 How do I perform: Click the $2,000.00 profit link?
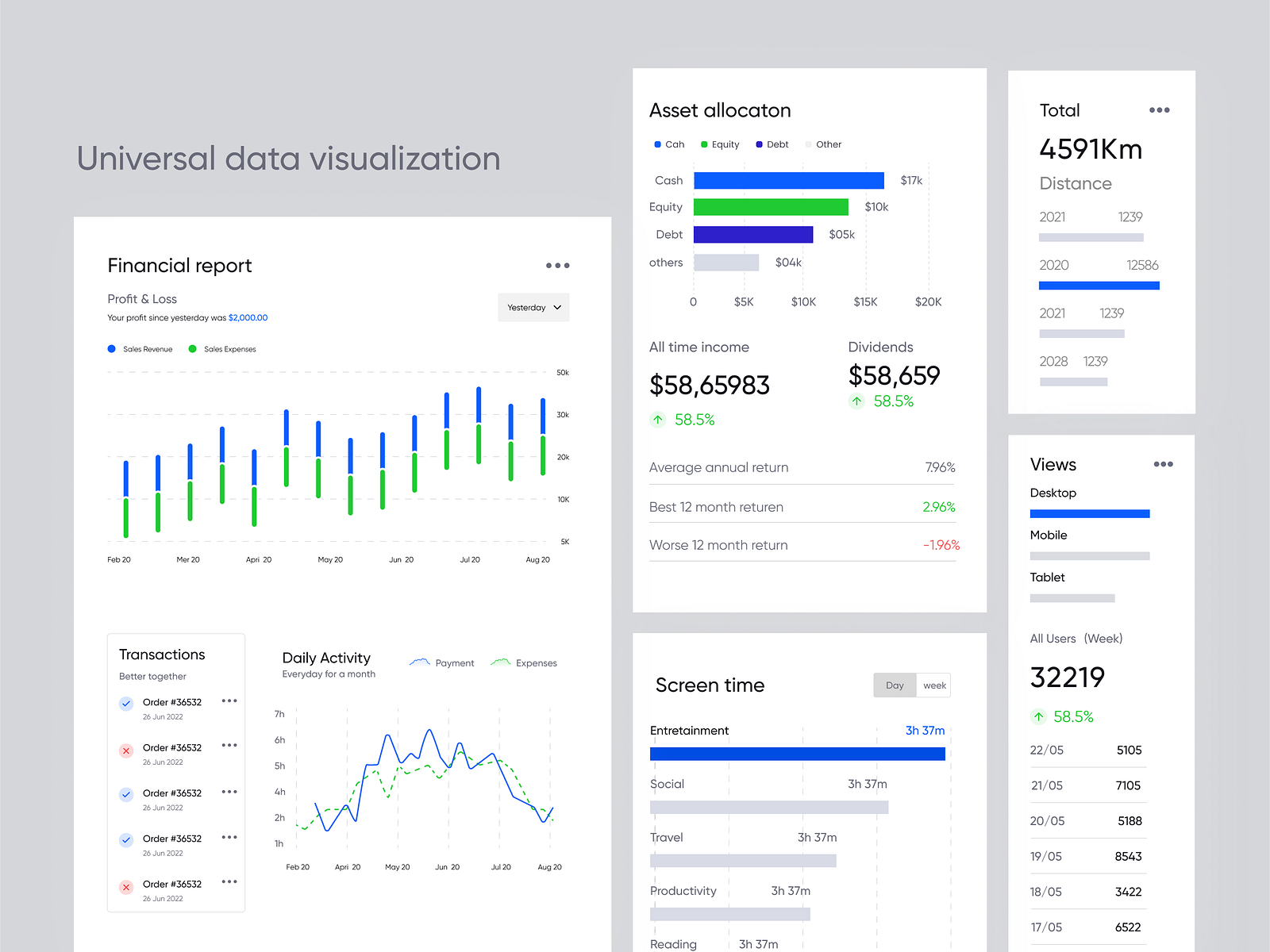[248, 318]
